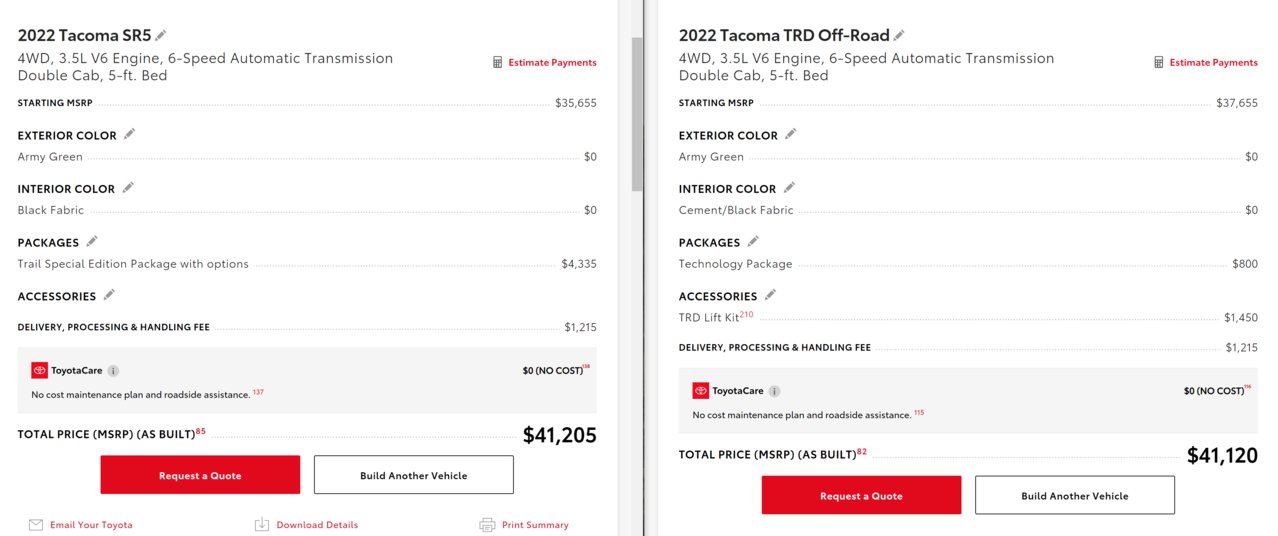
Task: Edit Exterior Color on the SR5 build
Action: click(129, 134)
